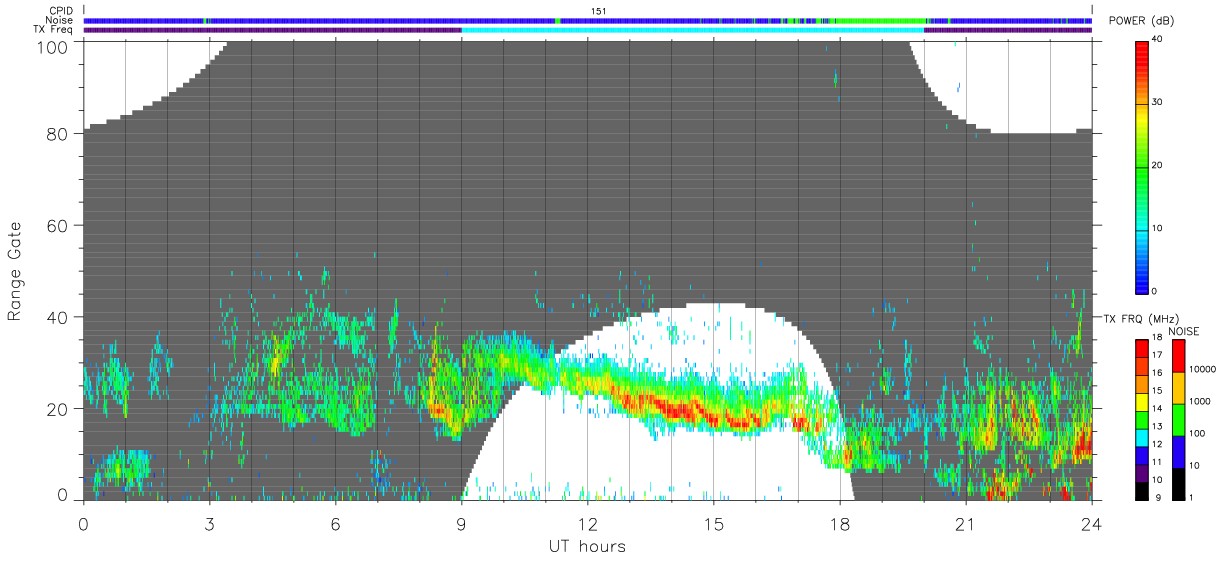Click the CPID value 151

598,10
